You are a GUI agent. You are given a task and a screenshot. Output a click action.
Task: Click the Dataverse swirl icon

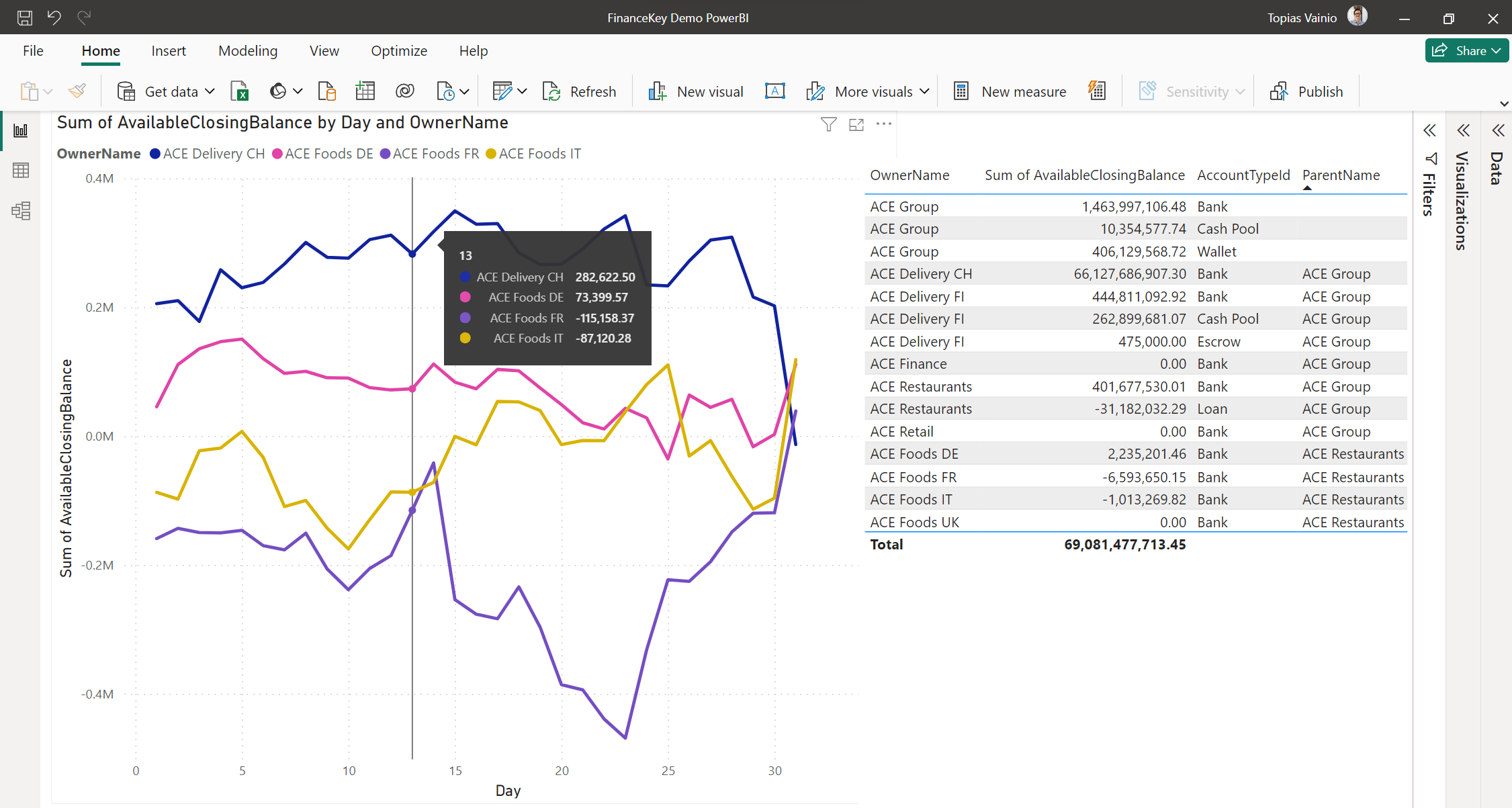point(405,91)
